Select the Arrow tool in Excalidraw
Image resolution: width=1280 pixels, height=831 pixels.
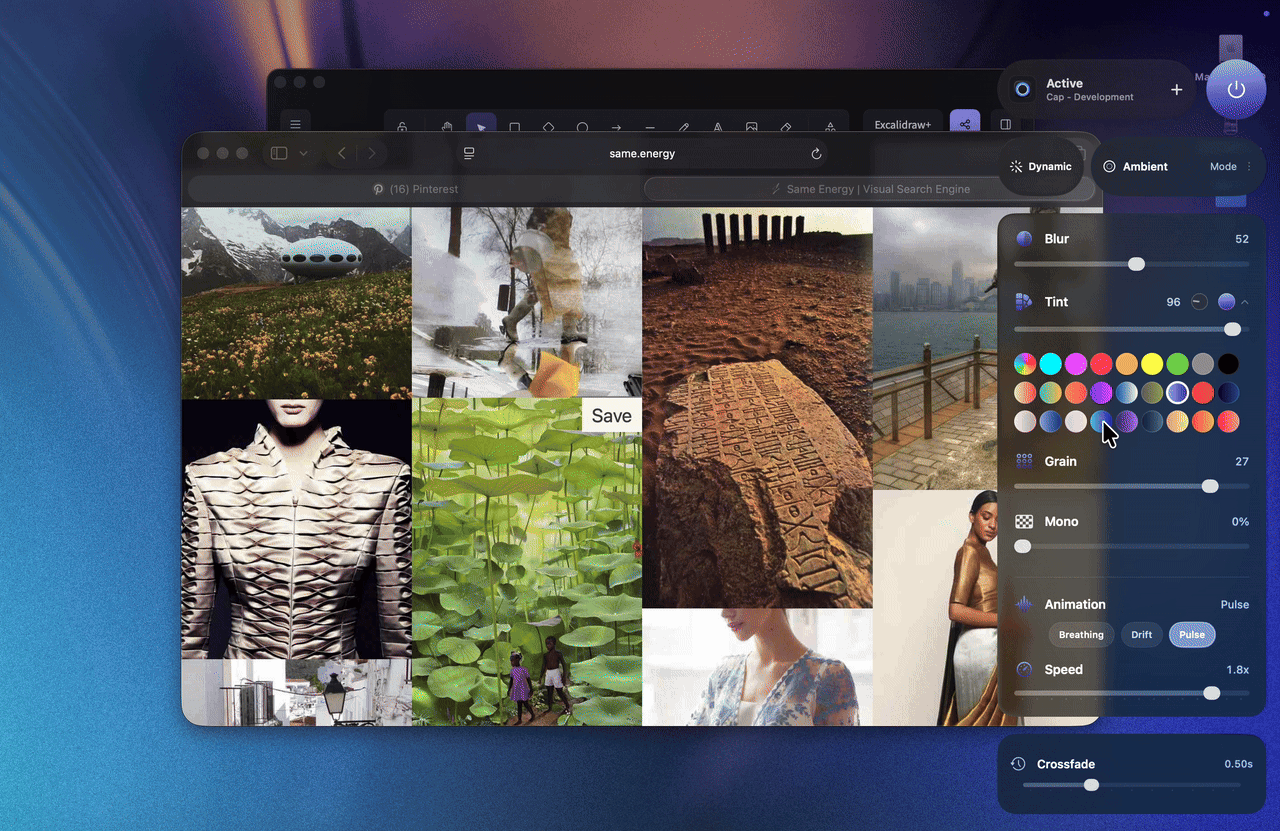coord(616,127)
